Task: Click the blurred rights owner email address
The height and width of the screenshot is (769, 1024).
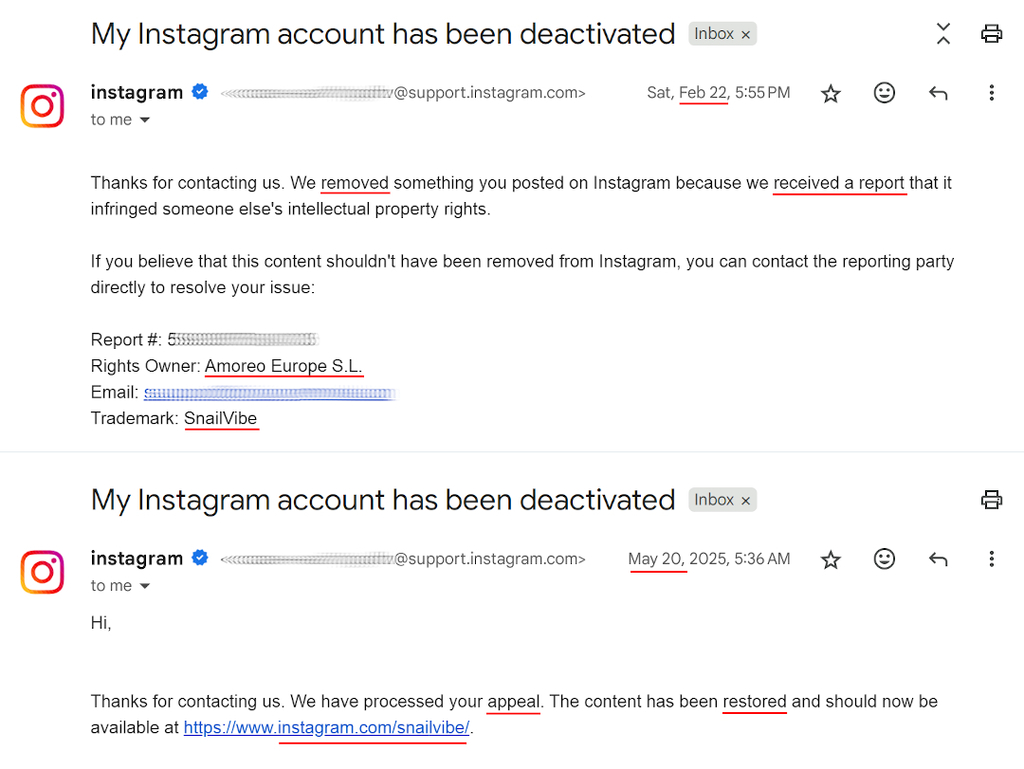Action: [x=268, y=393]
